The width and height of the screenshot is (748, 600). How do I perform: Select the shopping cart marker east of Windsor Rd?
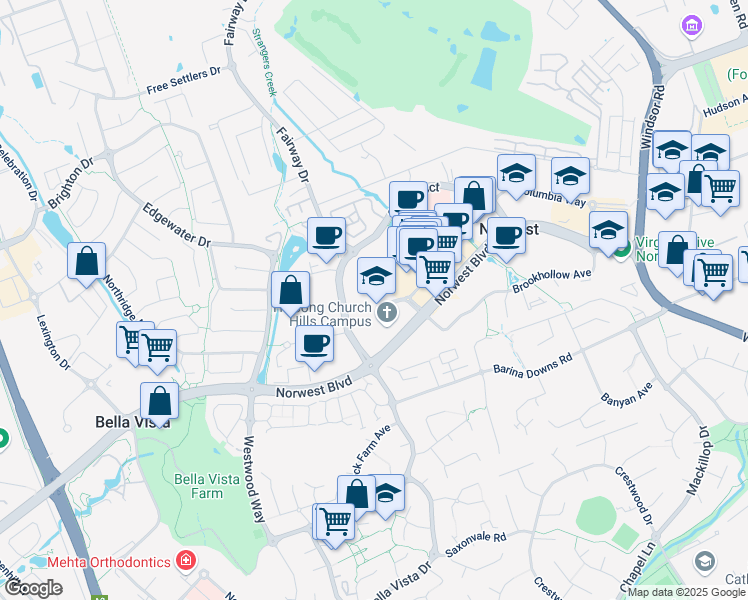click(721, 193)
